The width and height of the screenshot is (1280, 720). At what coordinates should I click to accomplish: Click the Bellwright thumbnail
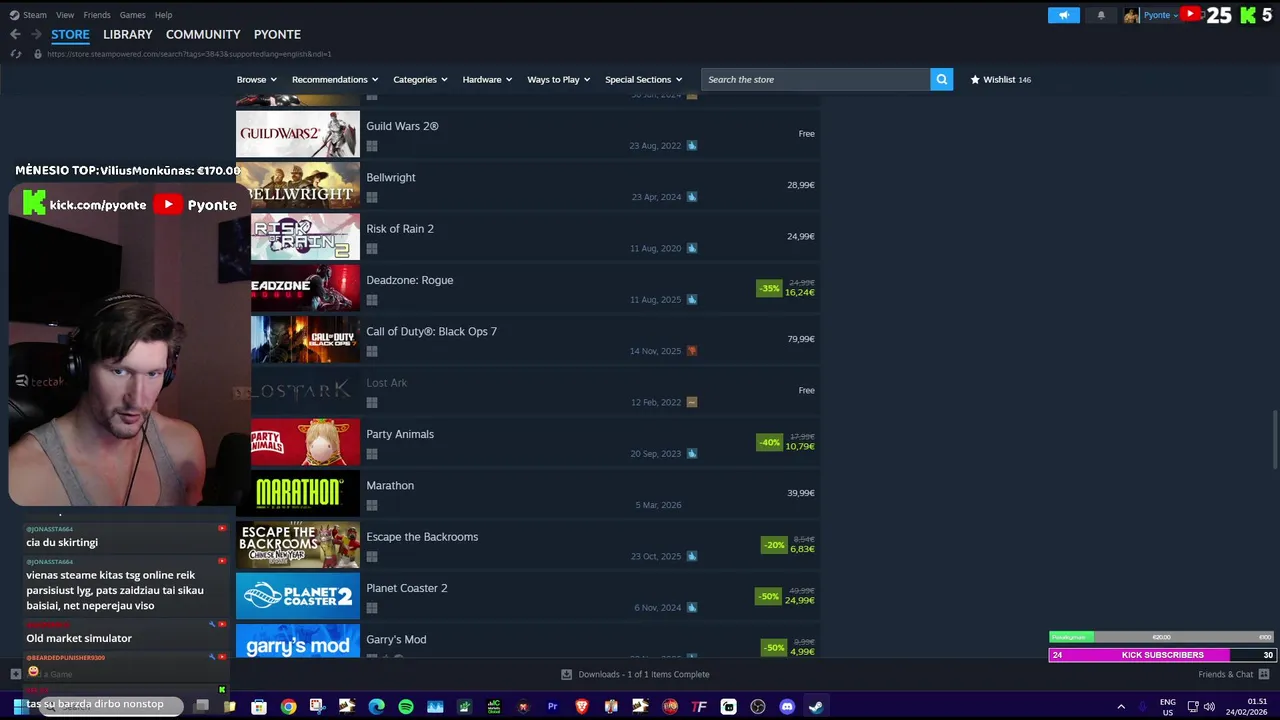pos(298,185)
